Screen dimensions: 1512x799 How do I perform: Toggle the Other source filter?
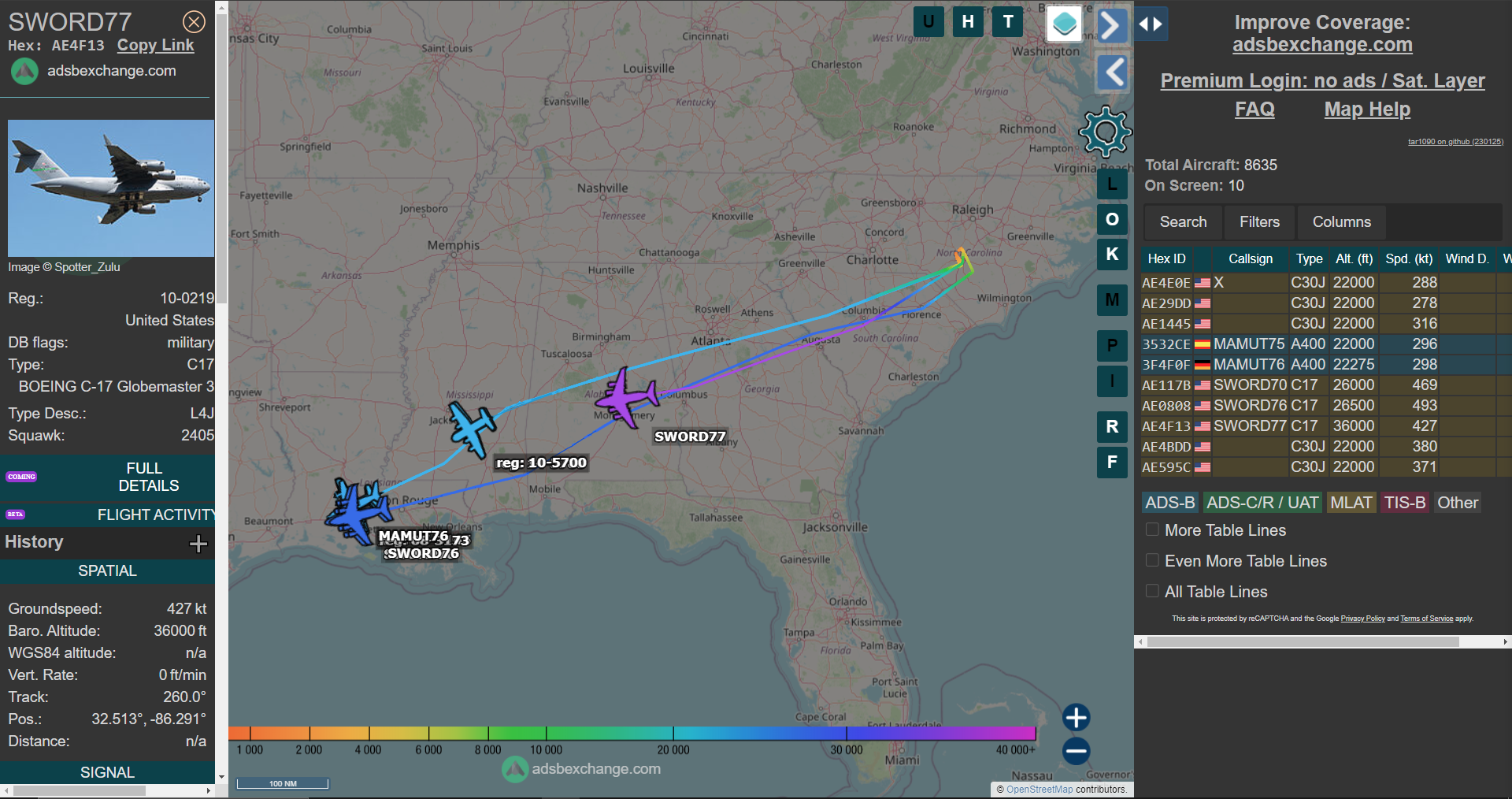[1458, 503]
